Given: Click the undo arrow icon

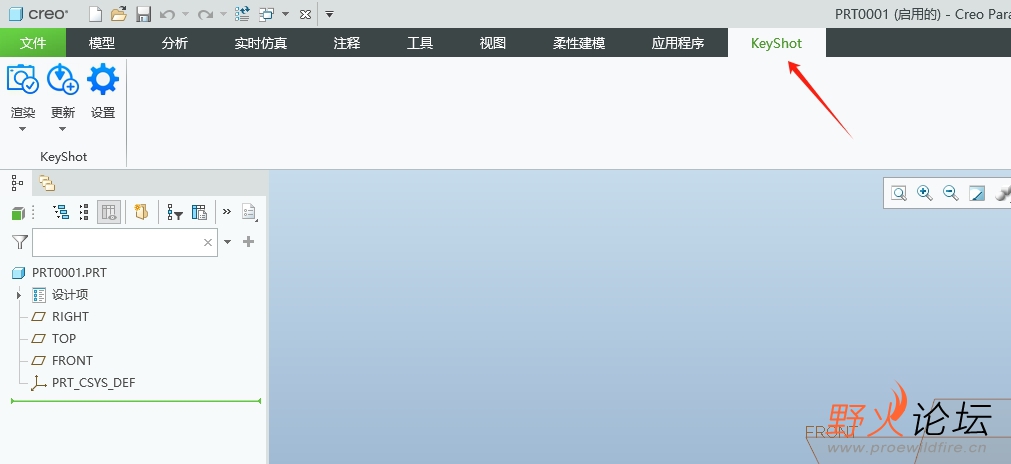Looking at the screenshot, I should click(167, 14).
